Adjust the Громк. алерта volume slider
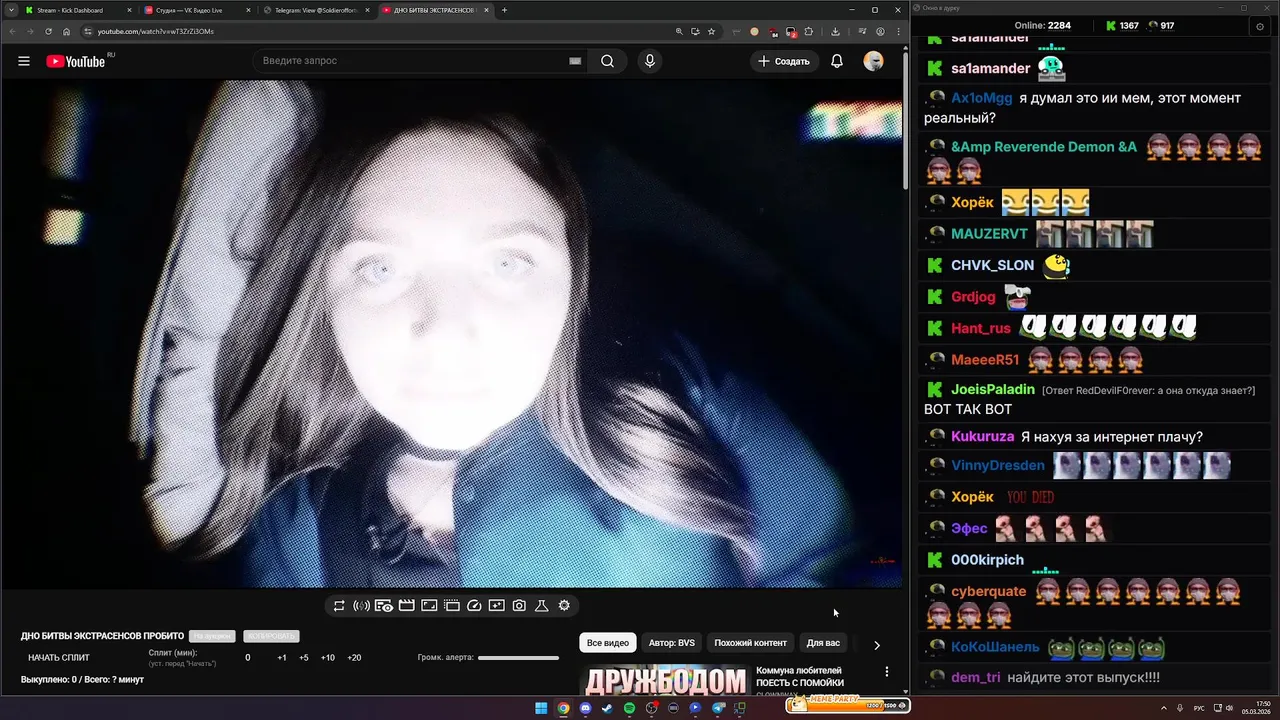The height and width of the screenshot is (720, 1280). coord(518,658)
